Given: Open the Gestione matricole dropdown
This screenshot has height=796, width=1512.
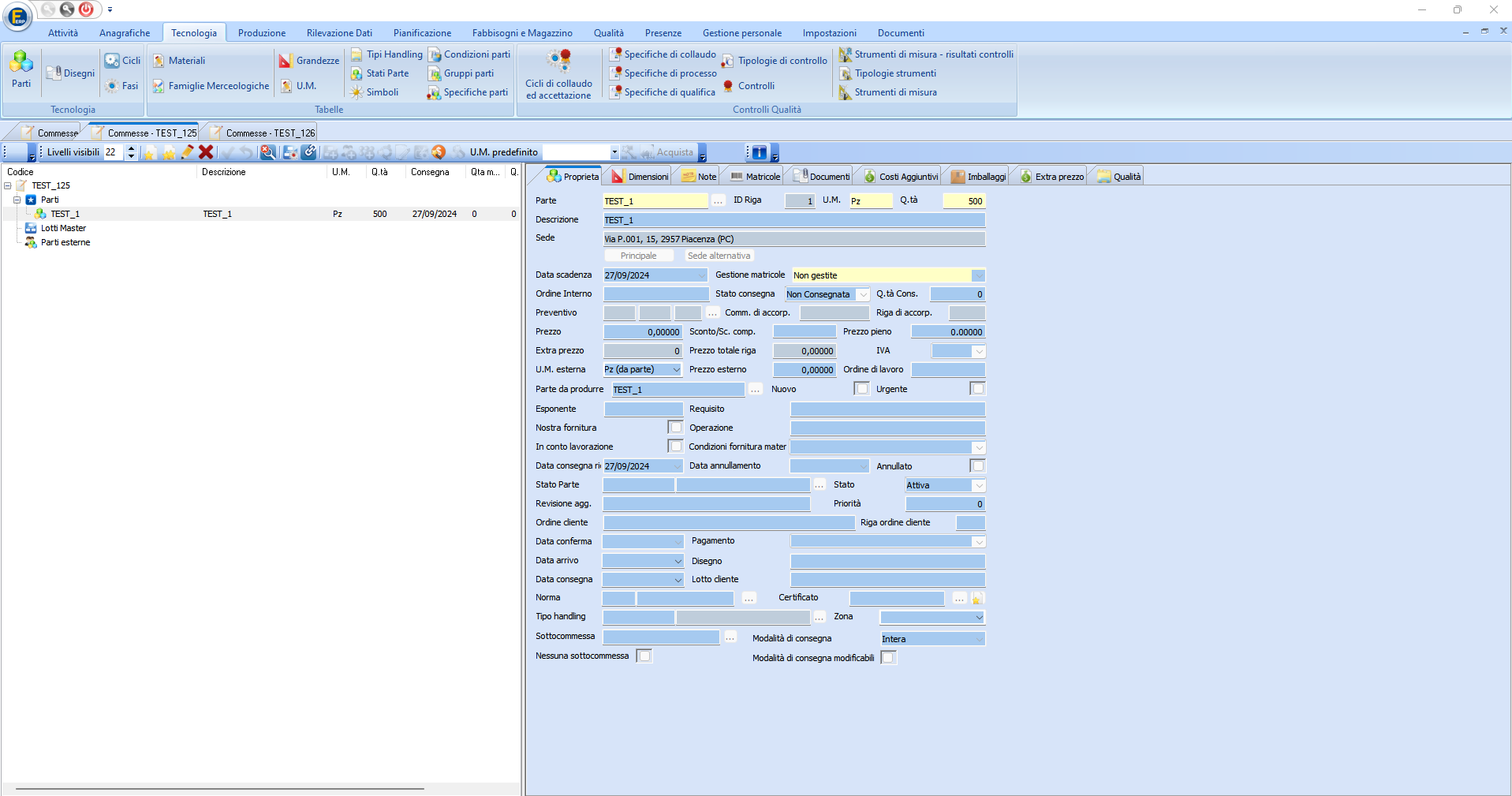Looking at the screenshot, I should tap(978, 275).
